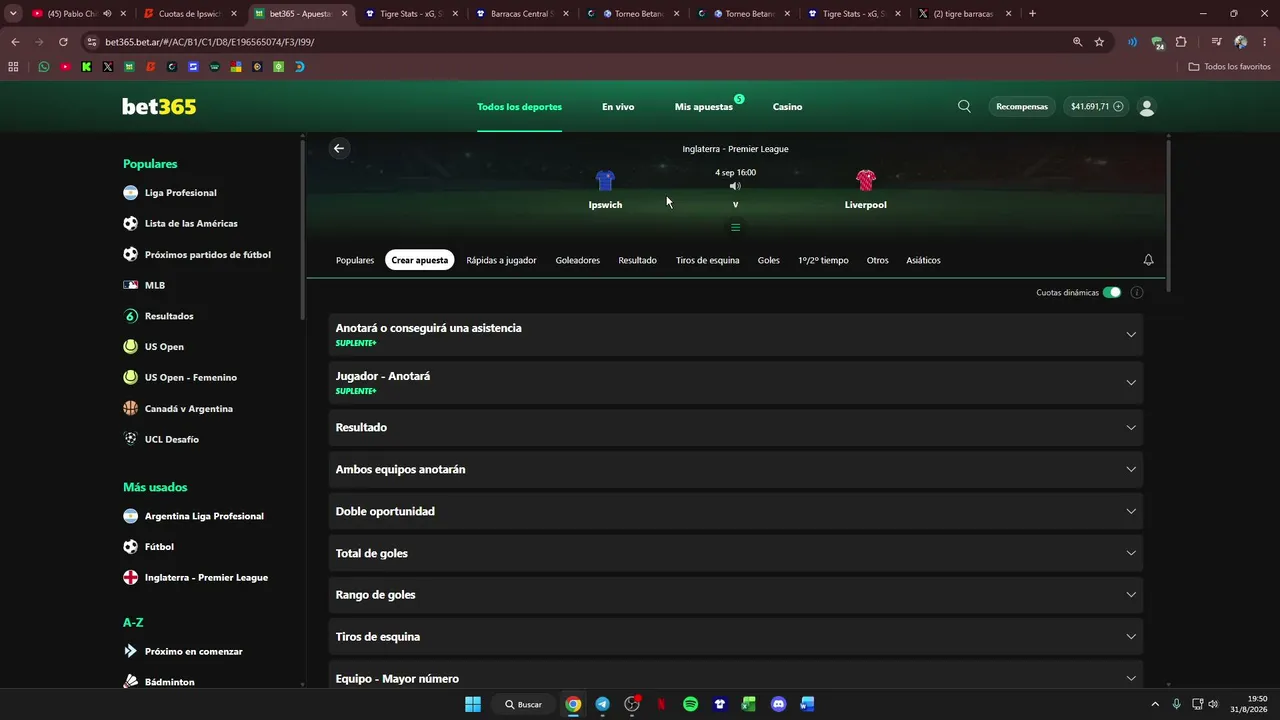Open the match menu hamburger icon
The height and width of the screenshot is (720, 1280).
pyautogui.click(x=735, y=227)
